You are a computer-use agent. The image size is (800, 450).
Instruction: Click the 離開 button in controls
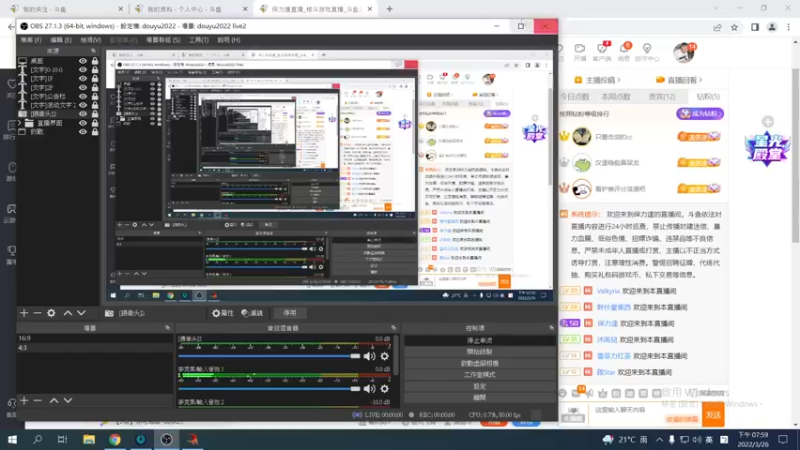[x=480, y=397]
